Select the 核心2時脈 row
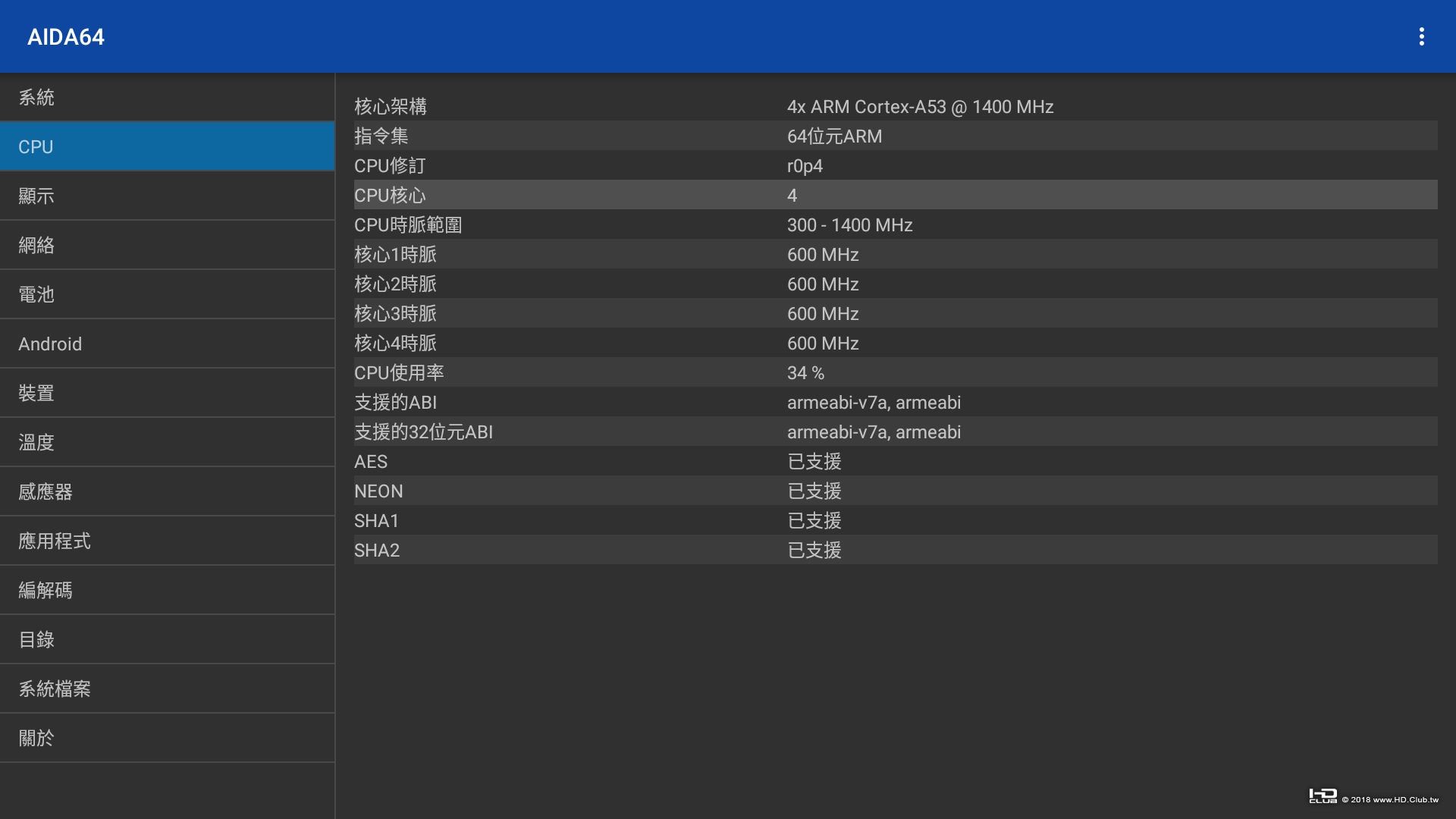 896,284
